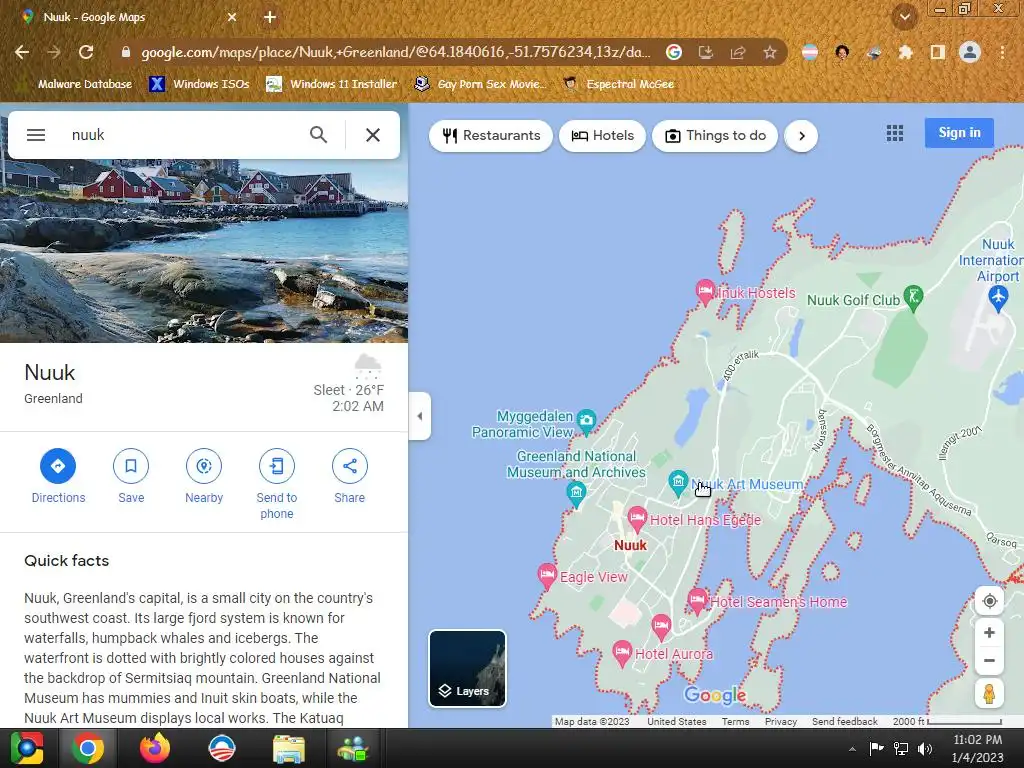This screenshot has height=768, width=1024.
Task: Click the address bar URL
Action: [x=396, y=52]
